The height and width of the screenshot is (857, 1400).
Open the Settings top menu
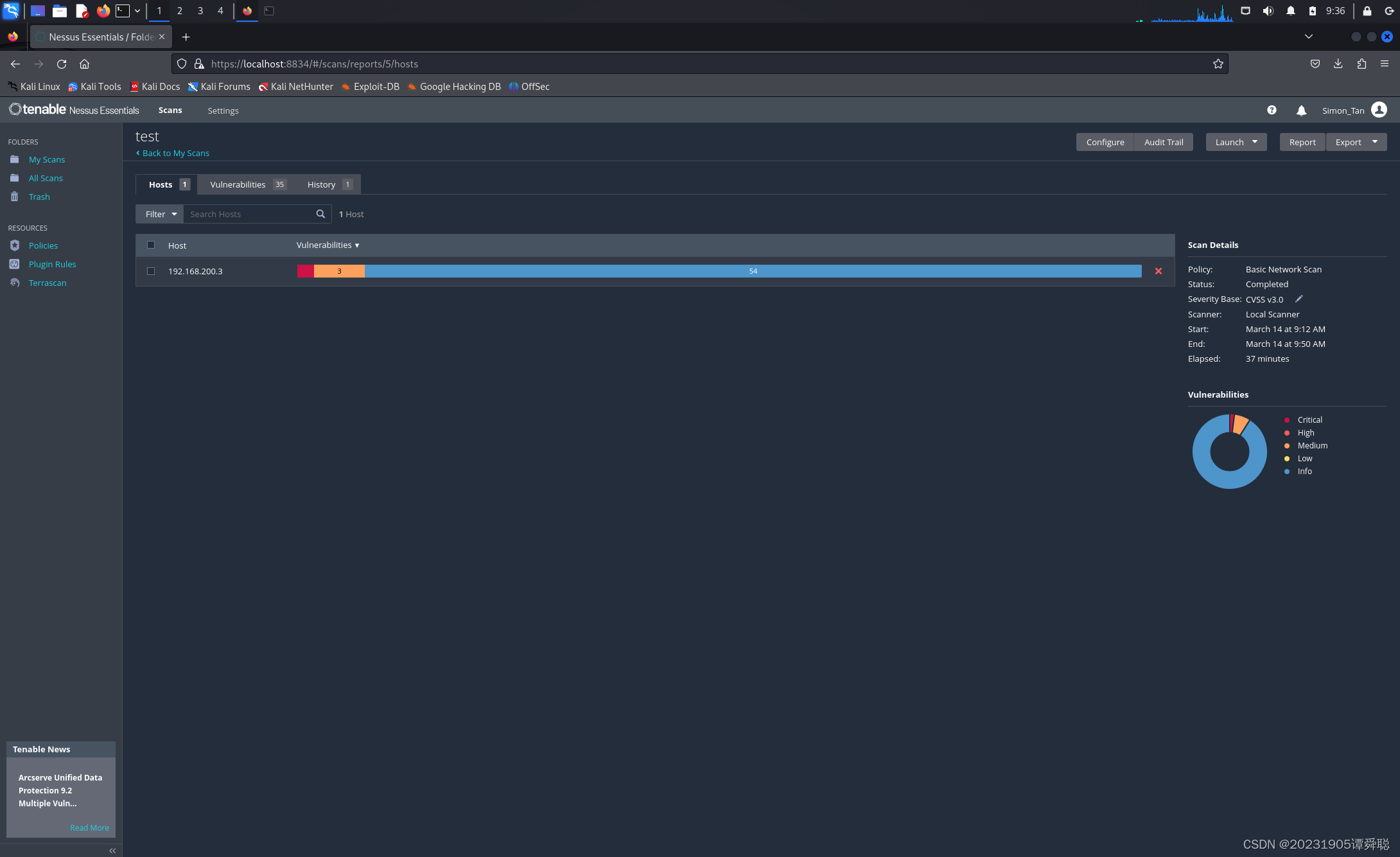tap(223, 110)
